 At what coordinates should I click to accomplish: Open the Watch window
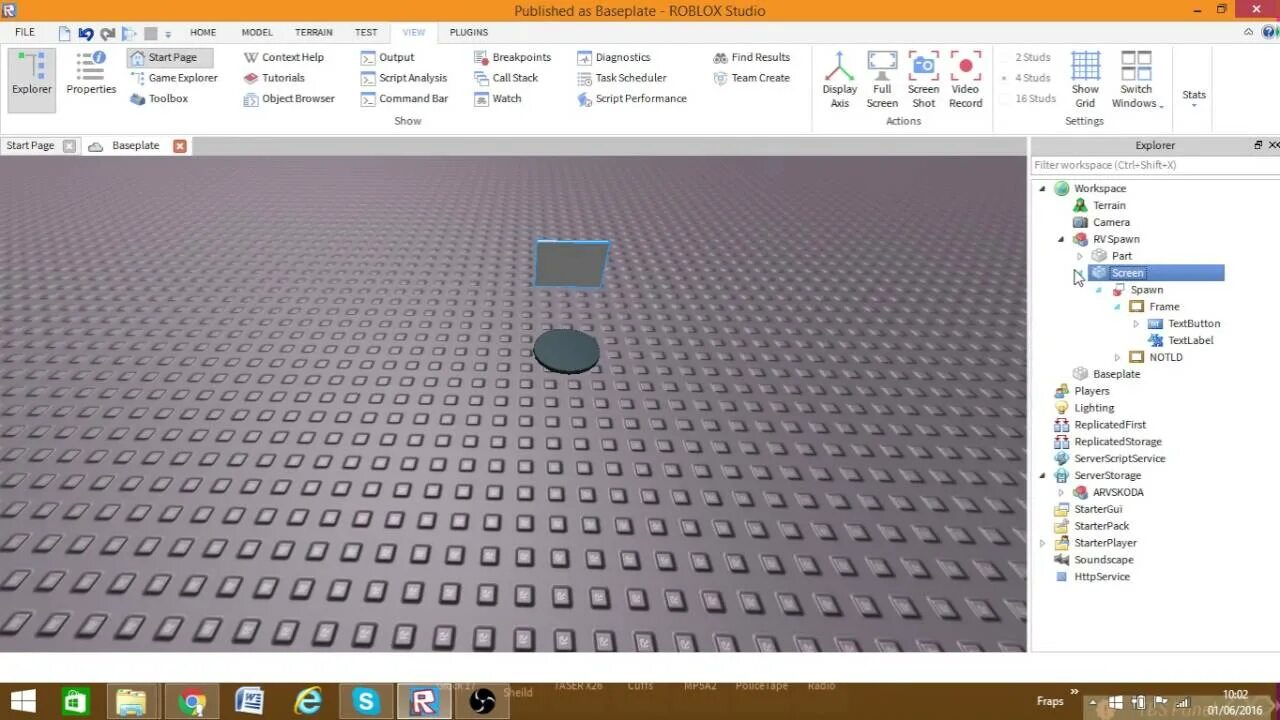tap(498, 99)
